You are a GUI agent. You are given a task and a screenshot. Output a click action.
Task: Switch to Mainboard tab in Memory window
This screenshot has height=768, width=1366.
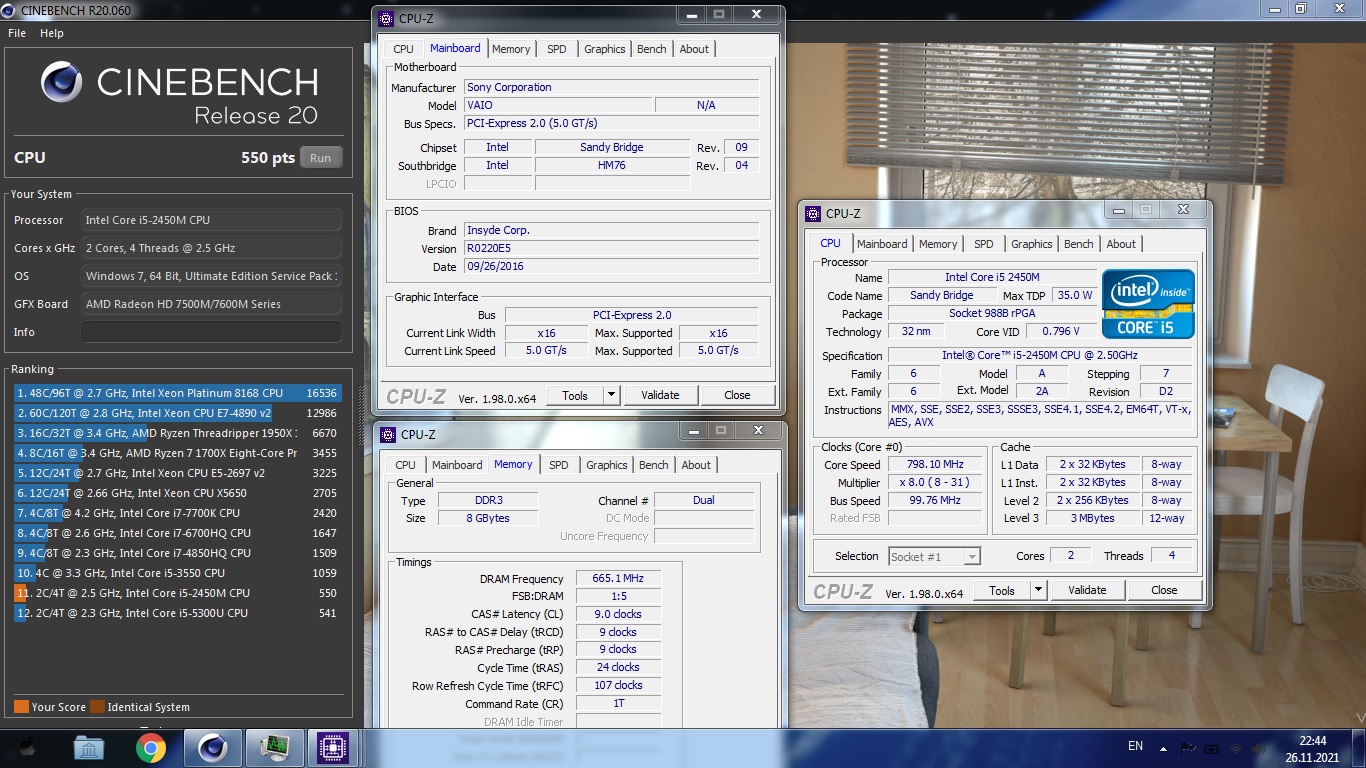click(x=457, y=465)
